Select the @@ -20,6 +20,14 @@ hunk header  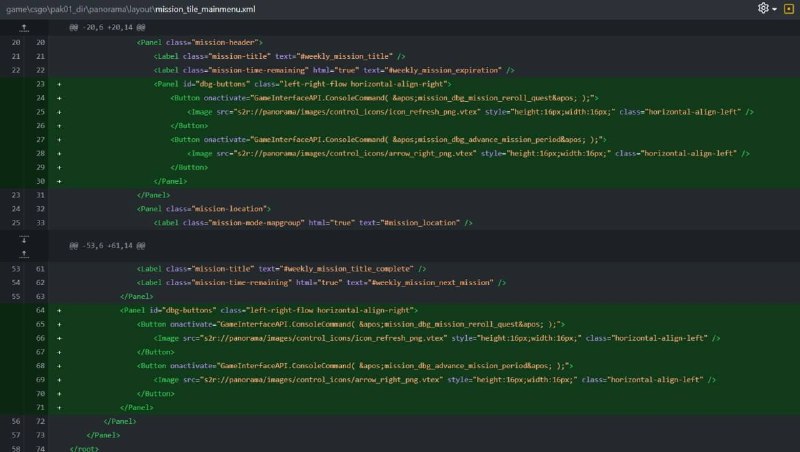(107, 28)
